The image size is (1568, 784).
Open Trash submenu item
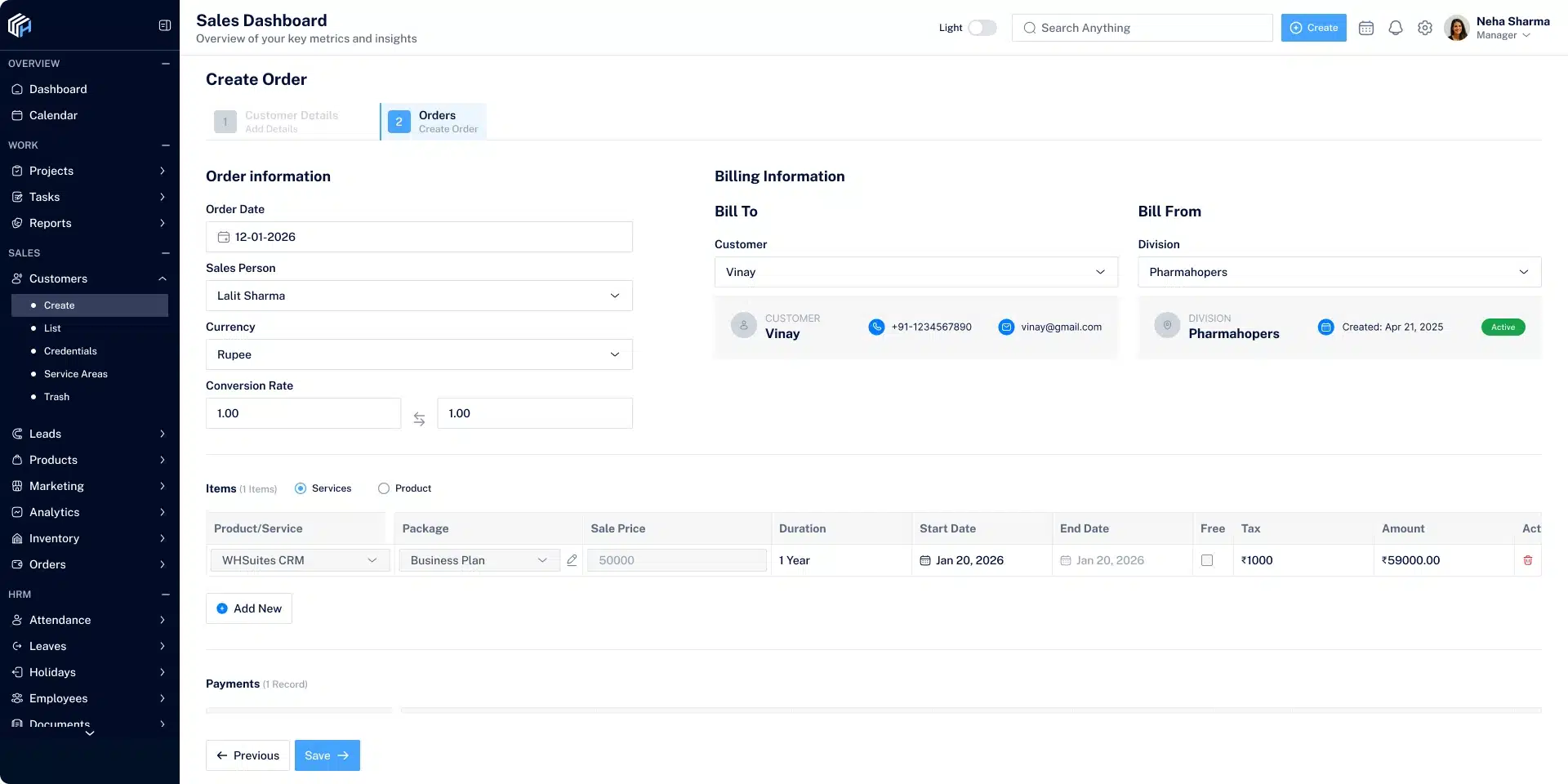56,397
